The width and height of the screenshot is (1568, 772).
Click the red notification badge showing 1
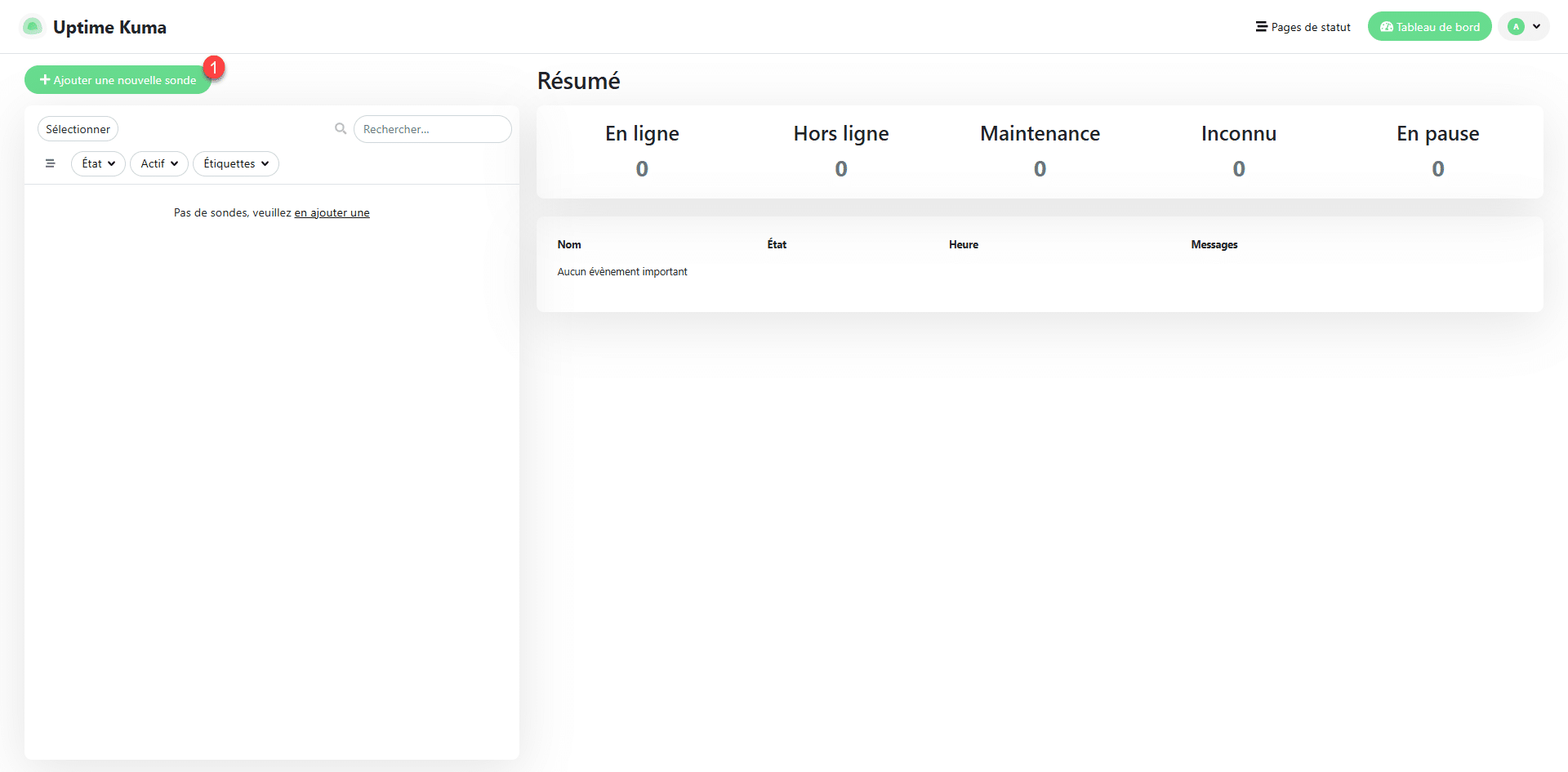214,68
